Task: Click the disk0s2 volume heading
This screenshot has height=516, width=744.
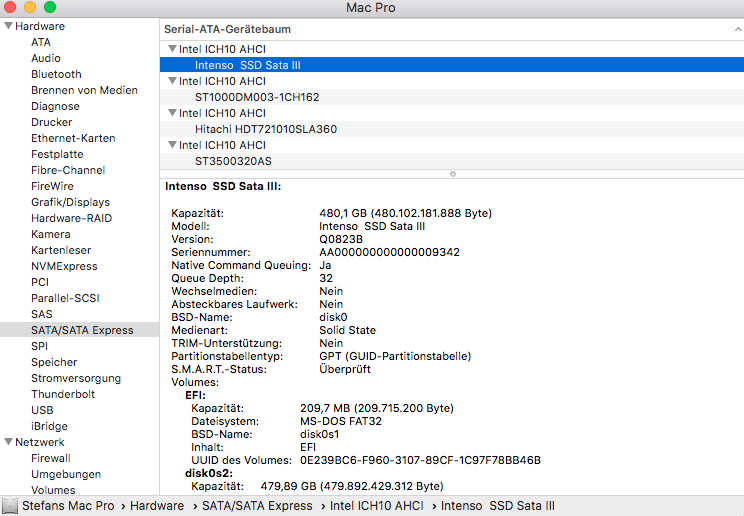Action: pos(208,473)
